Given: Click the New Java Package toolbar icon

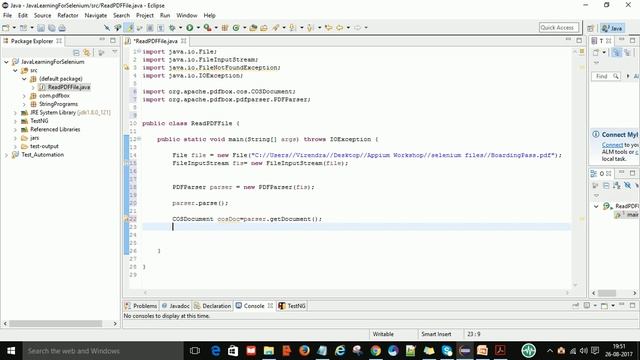Looking at the screenshot, I should click(x=225, y=28).
